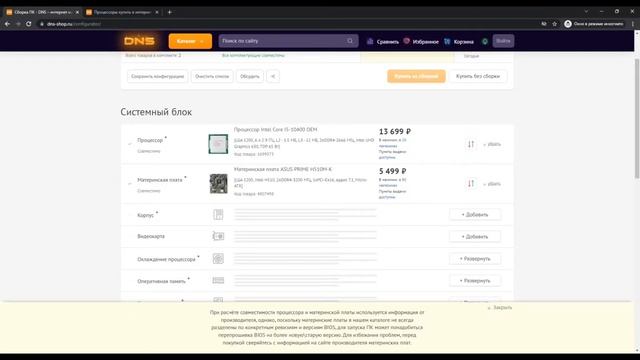Click Очистить список button
640x360 pixels.
(212, 76)
